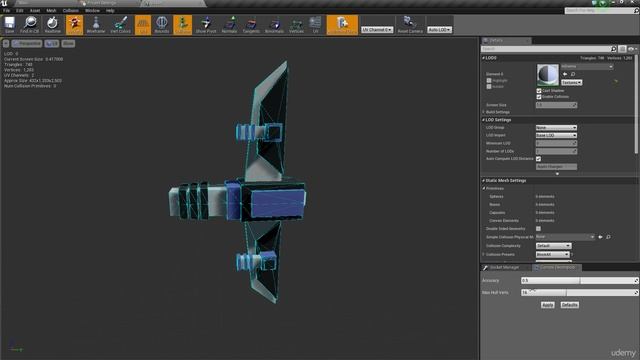Open the Lit view mode button
The width and height of the screenshot is (640, 360).
[52, 43]
